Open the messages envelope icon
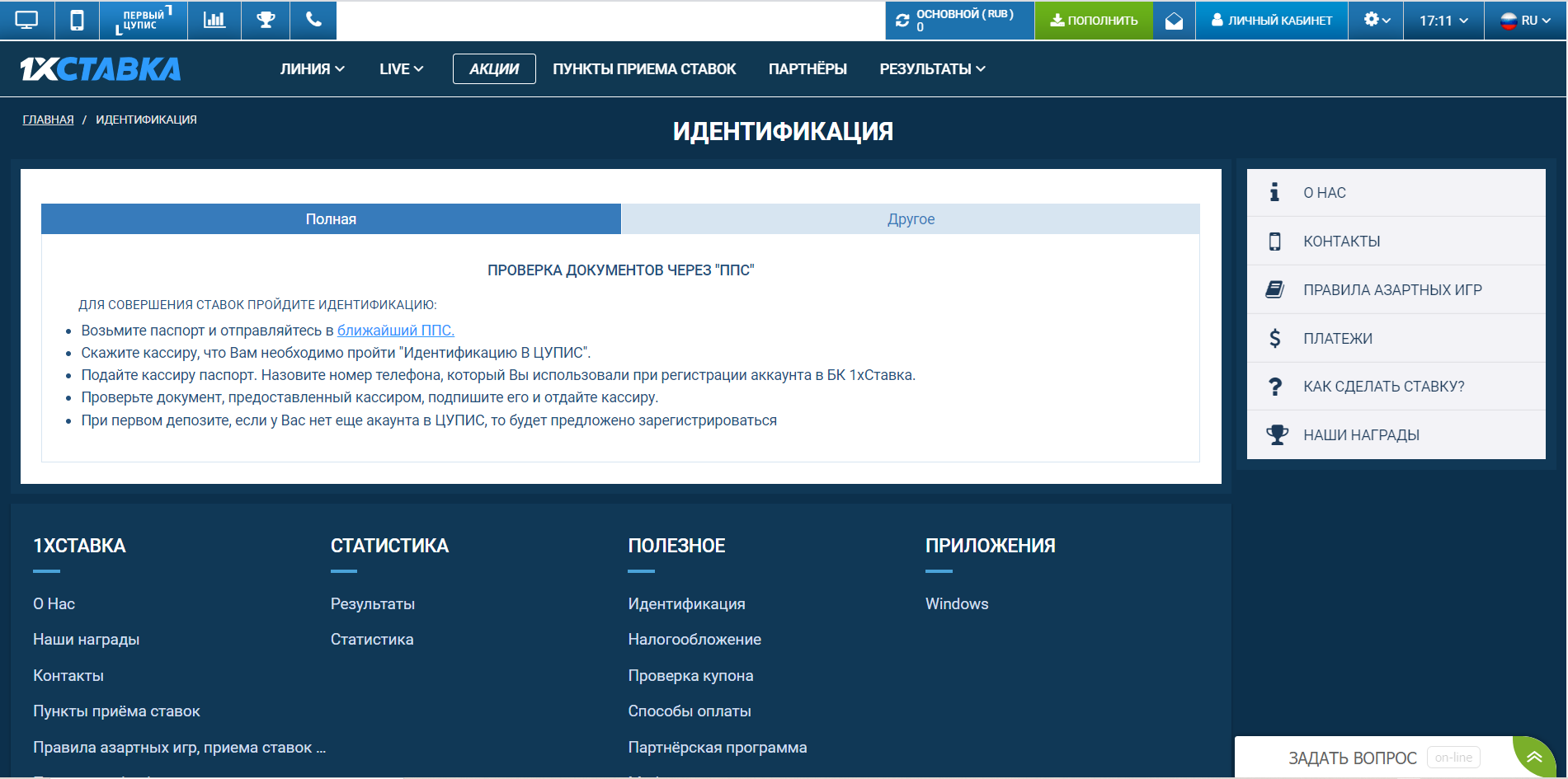1568x779 pixels. (1175, 21)
